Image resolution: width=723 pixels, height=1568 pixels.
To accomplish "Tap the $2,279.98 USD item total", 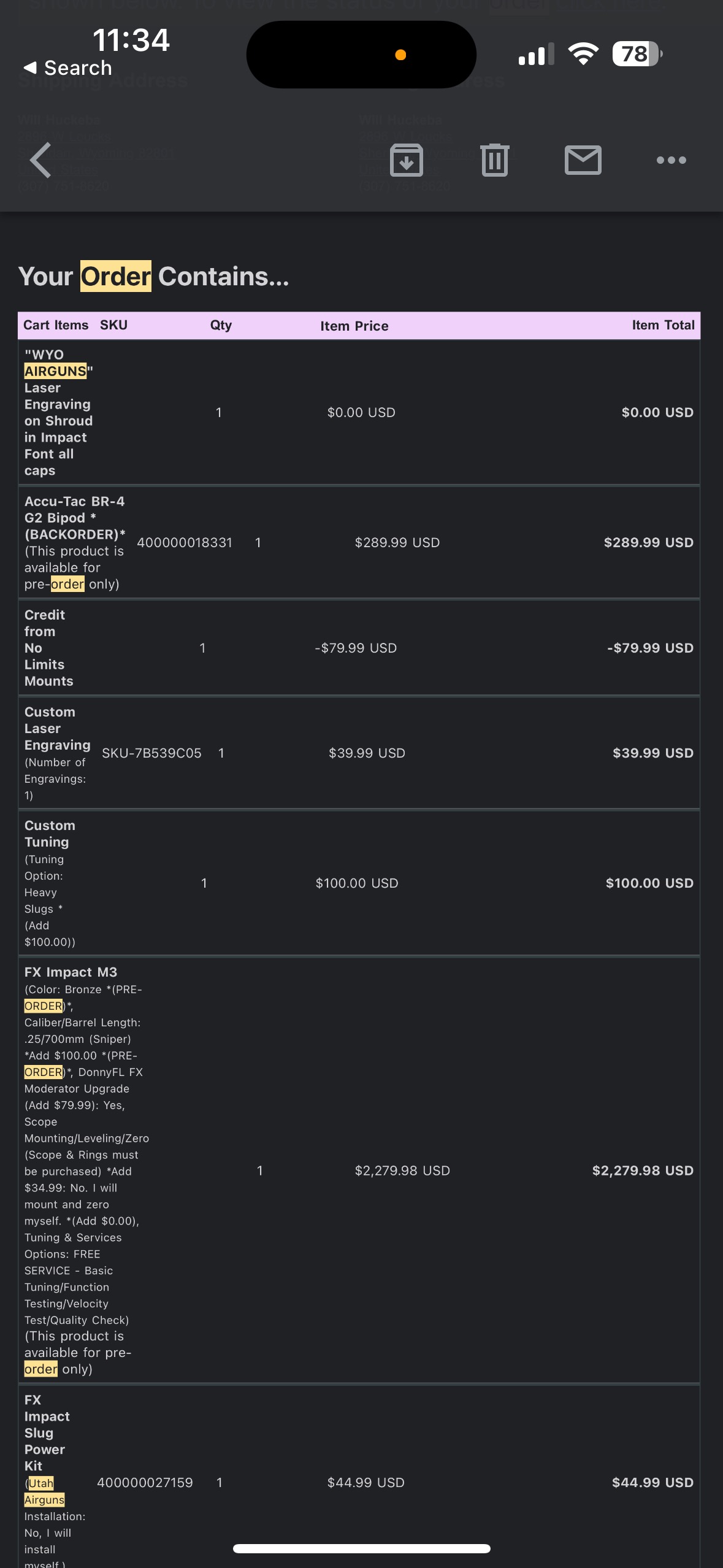I will 642,1170.
